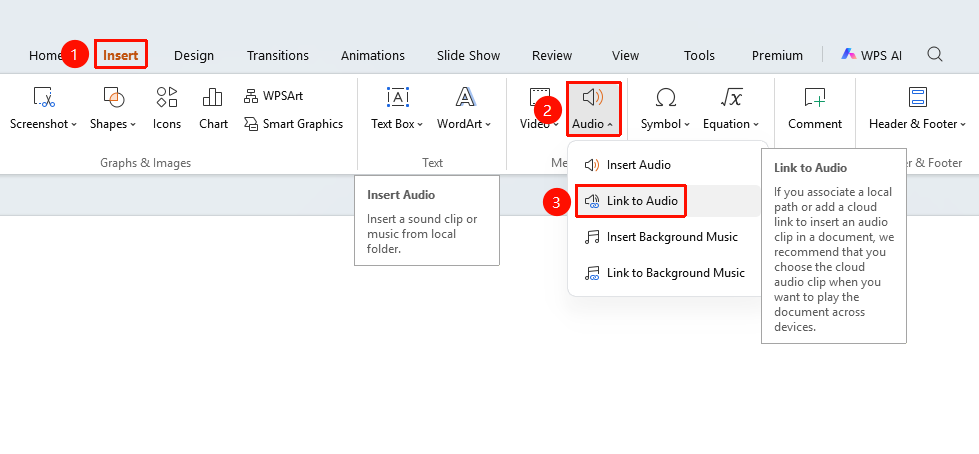Launch WPS AI
This screenshot has height=454, width=979.
[871, 55]
